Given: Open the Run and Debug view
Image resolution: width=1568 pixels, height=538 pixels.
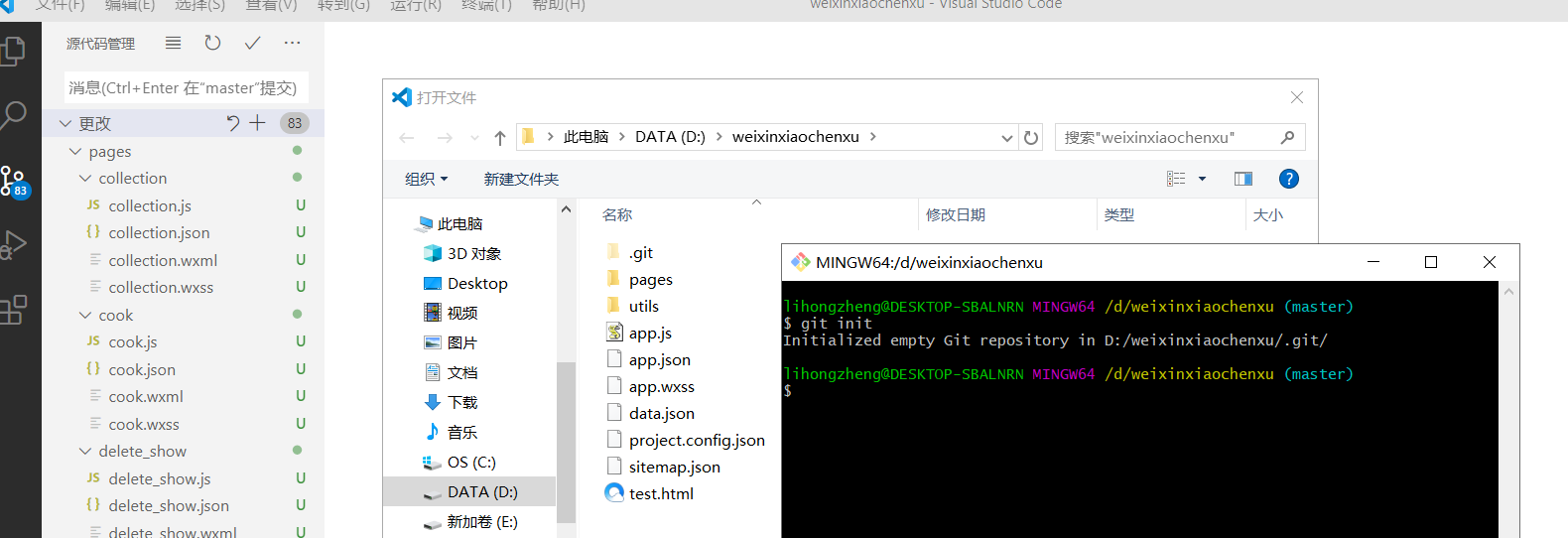Looking at the screenshot, I should click(x=14, y=245).
